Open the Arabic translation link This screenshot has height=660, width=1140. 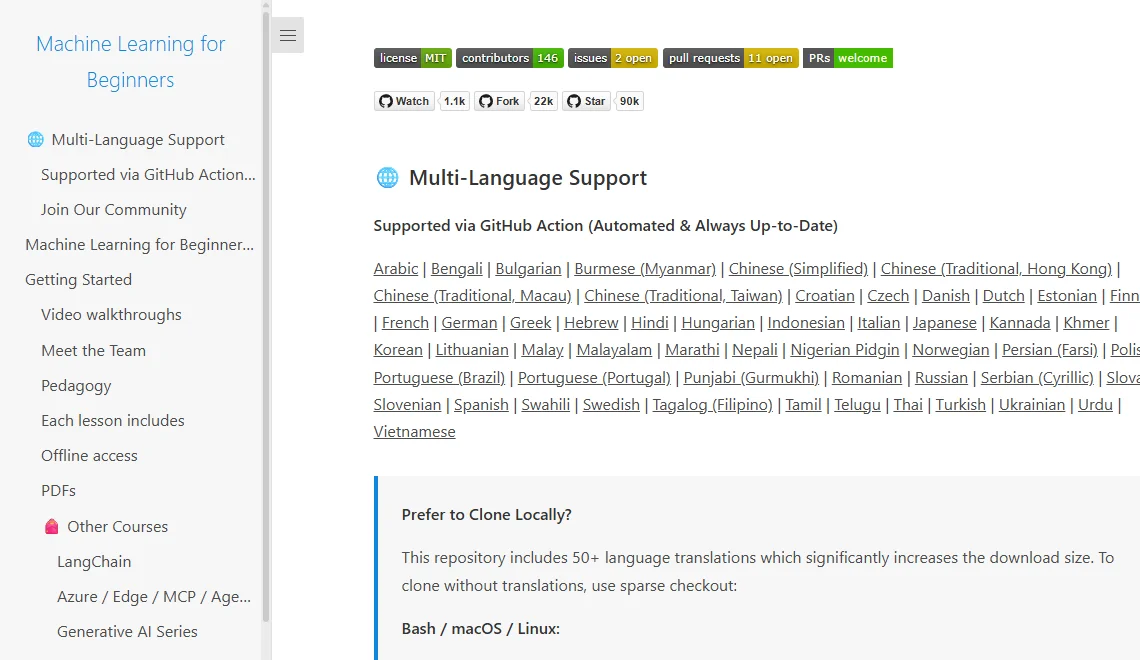tap(396, 268)
